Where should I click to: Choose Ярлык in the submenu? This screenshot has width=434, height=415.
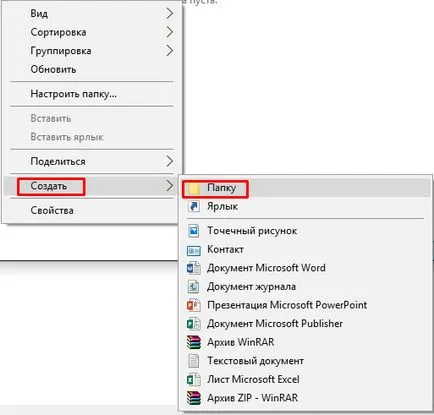pyautogui.click(x=306, y=206)
